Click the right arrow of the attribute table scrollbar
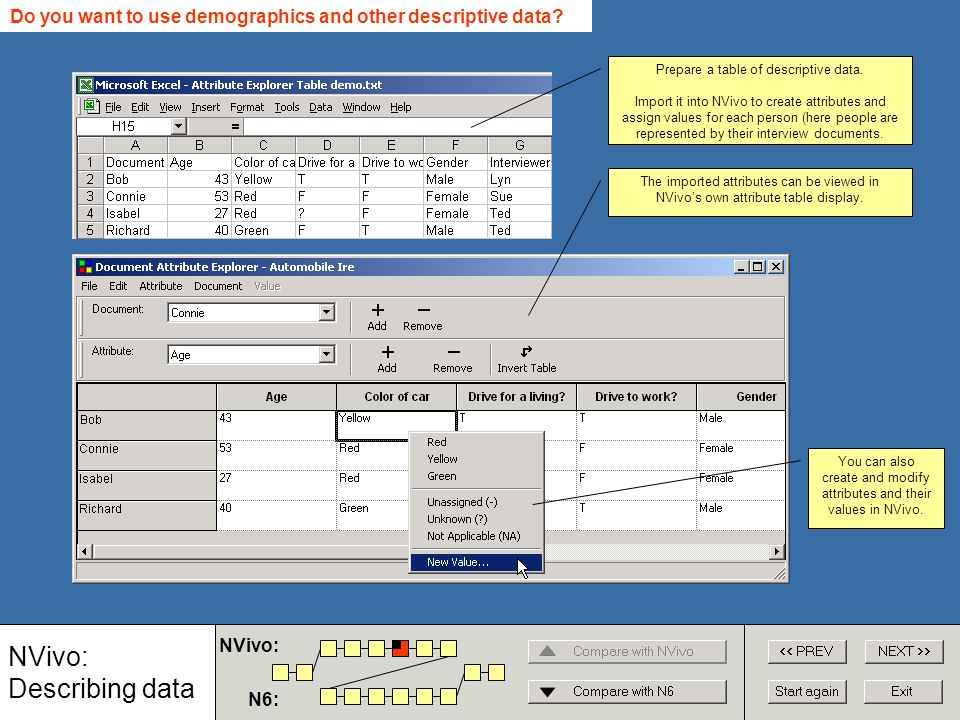 click(777, 552)
